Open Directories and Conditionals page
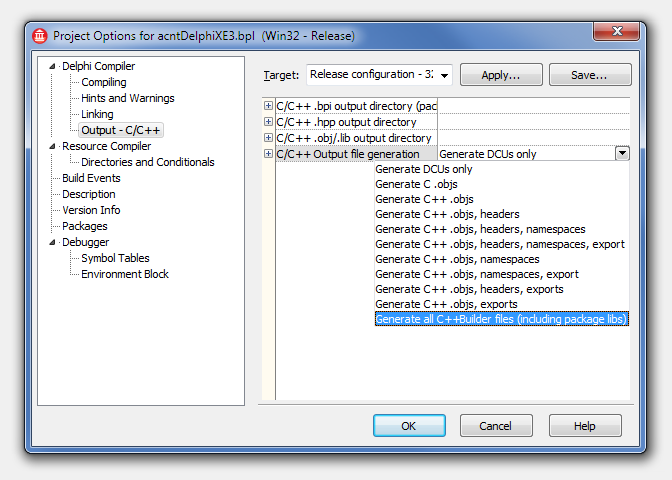Viewport: 672px width, 480px height. coord(148,162)
